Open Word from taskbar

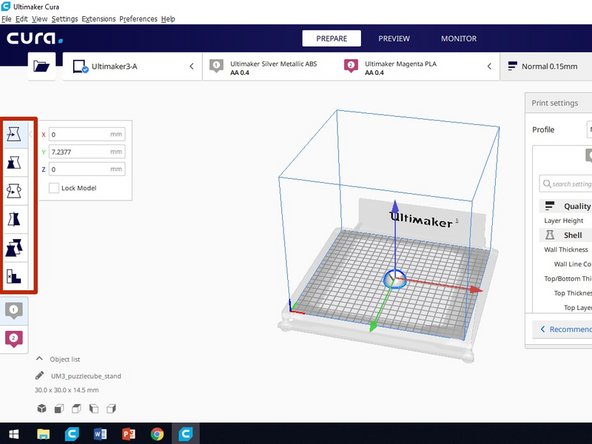click(100, 434)
